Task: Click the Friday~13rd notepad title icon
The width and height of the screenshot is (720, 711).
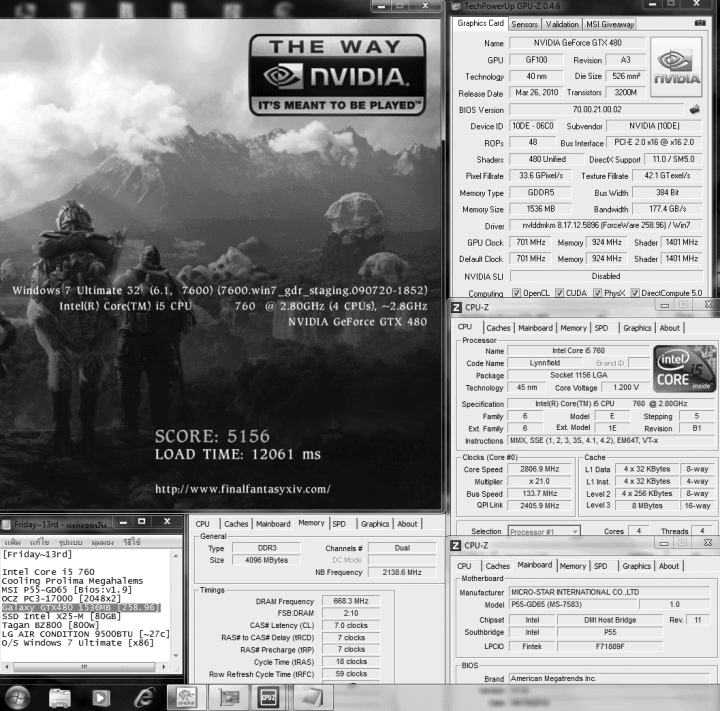Action: tap(6, 524)
